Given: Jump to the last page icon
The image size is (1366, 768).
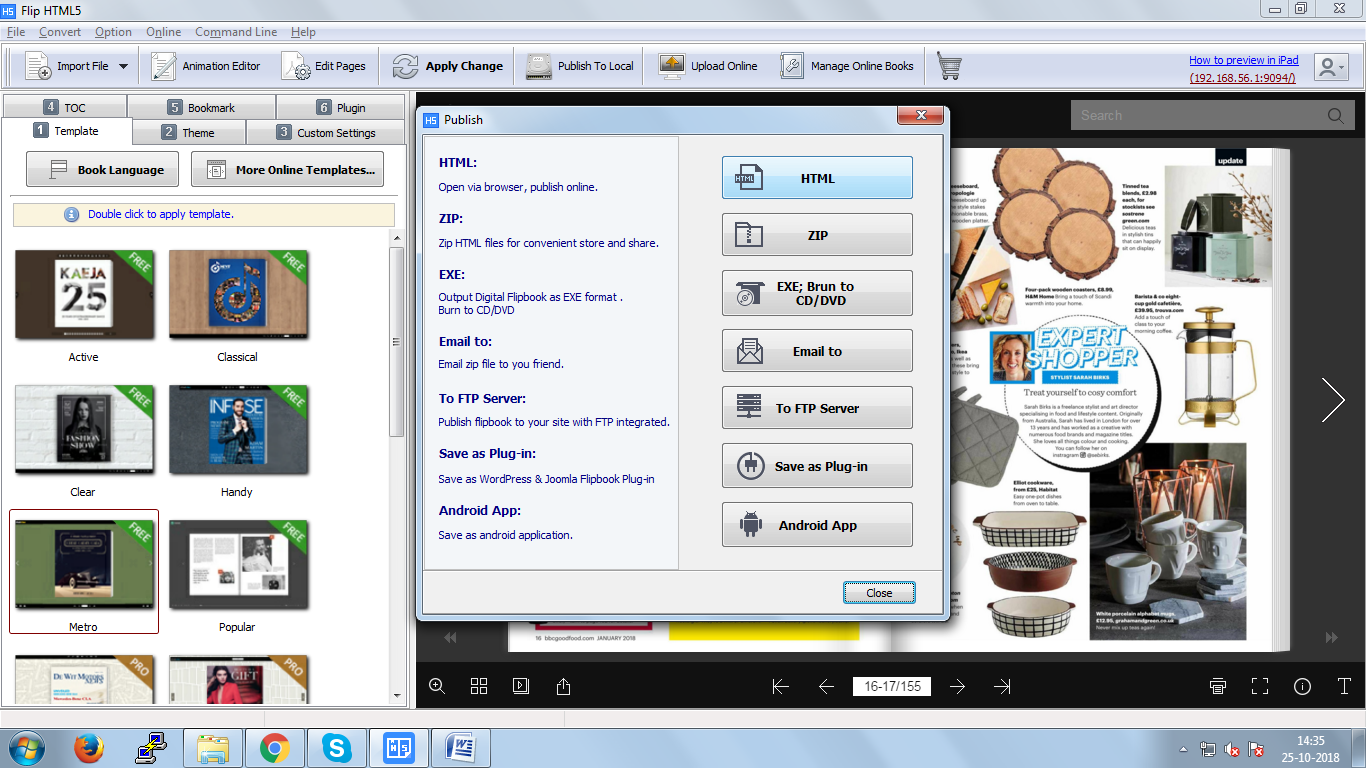Looking at the screenshot, I should 1002,686.
